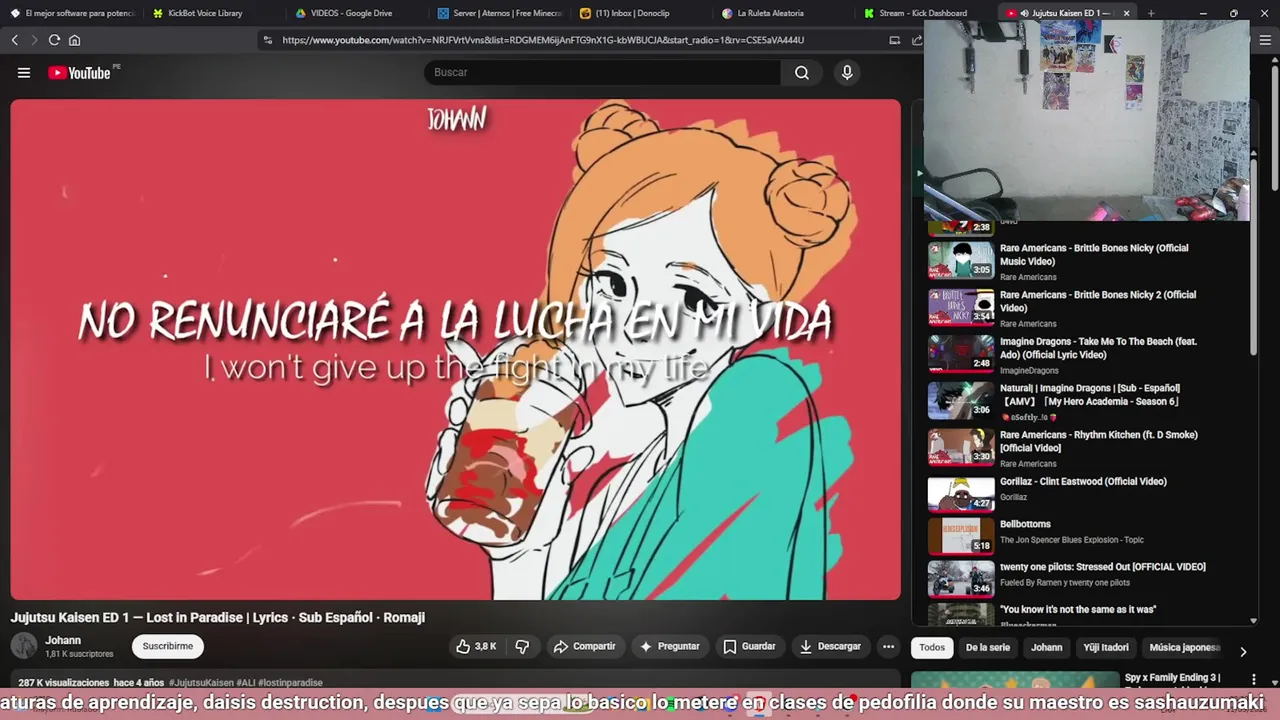Dislike the video with thumbs down
The image size is (1280, 720).
click(522, 647)
